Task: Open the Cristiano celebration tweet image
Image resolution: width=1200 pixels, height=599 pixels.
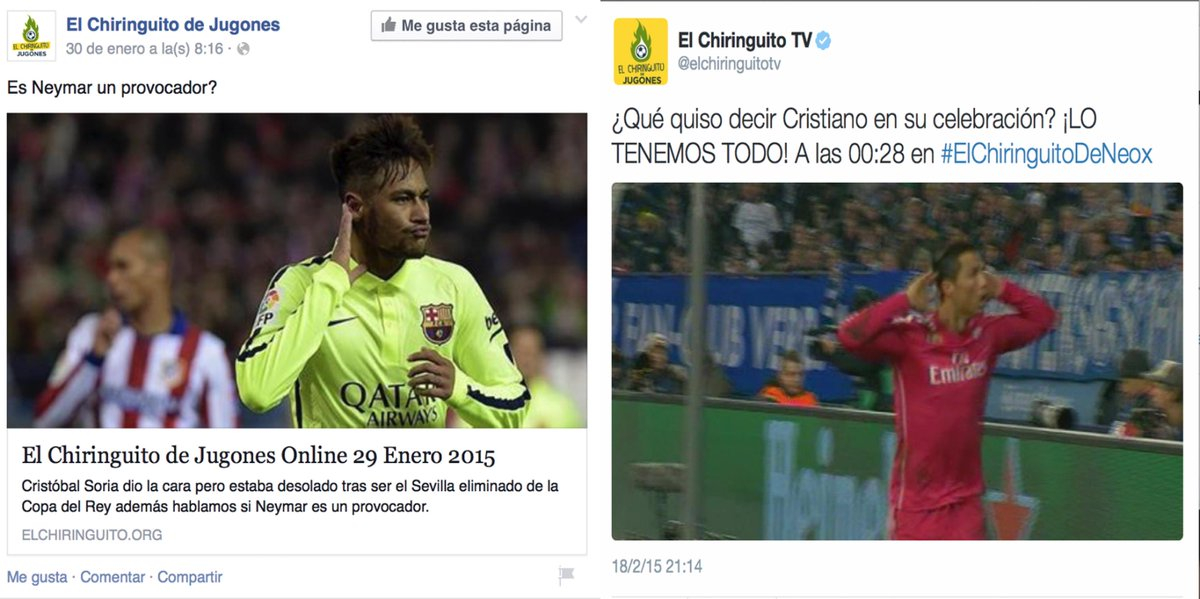Action: 897,361
